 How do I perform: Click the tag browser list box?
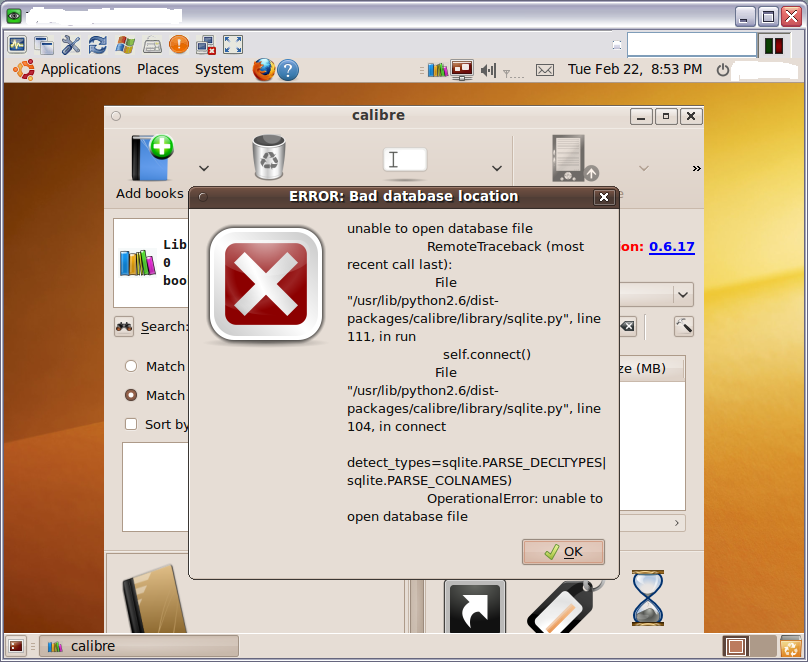point(155,486)
